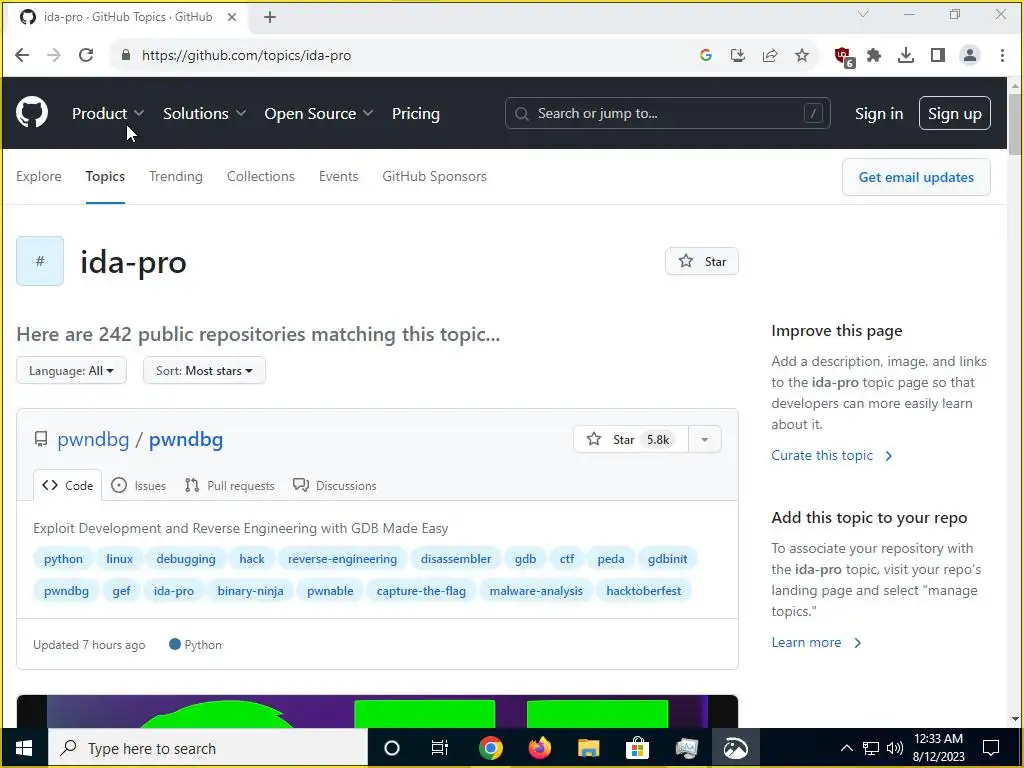Open the Pricing page
Image resolution: width=1024 pixels, height=768 pixels.
pos(415,114)
